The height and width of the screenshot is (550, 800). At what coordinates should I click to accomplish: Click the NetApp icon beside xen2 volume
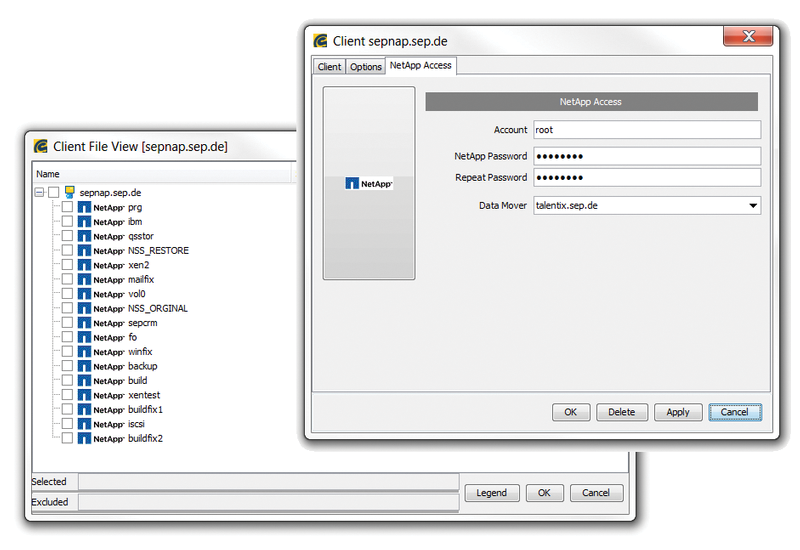(x=84, y=265)
